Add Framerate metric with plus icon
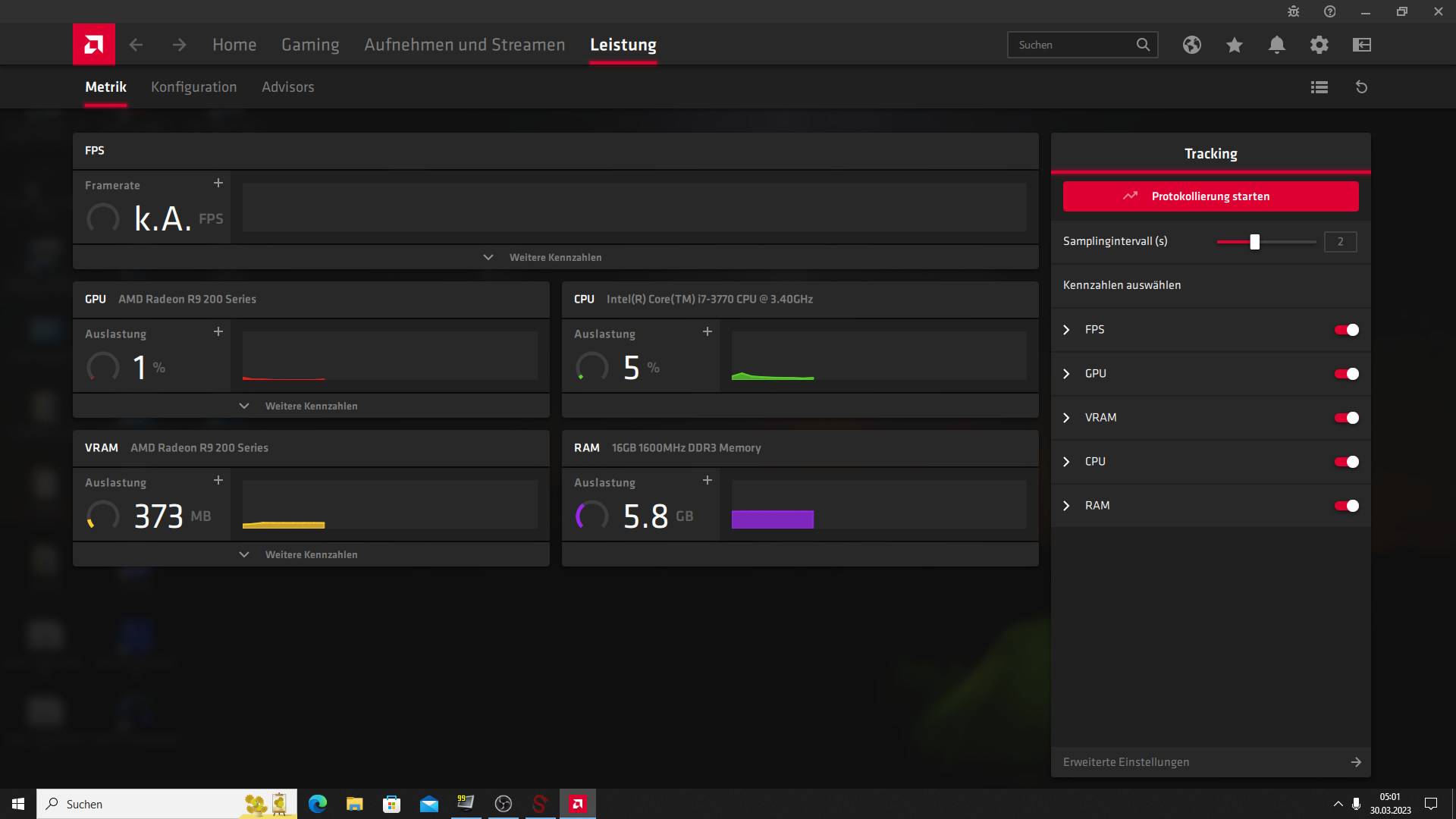 [x=218, y=183]
